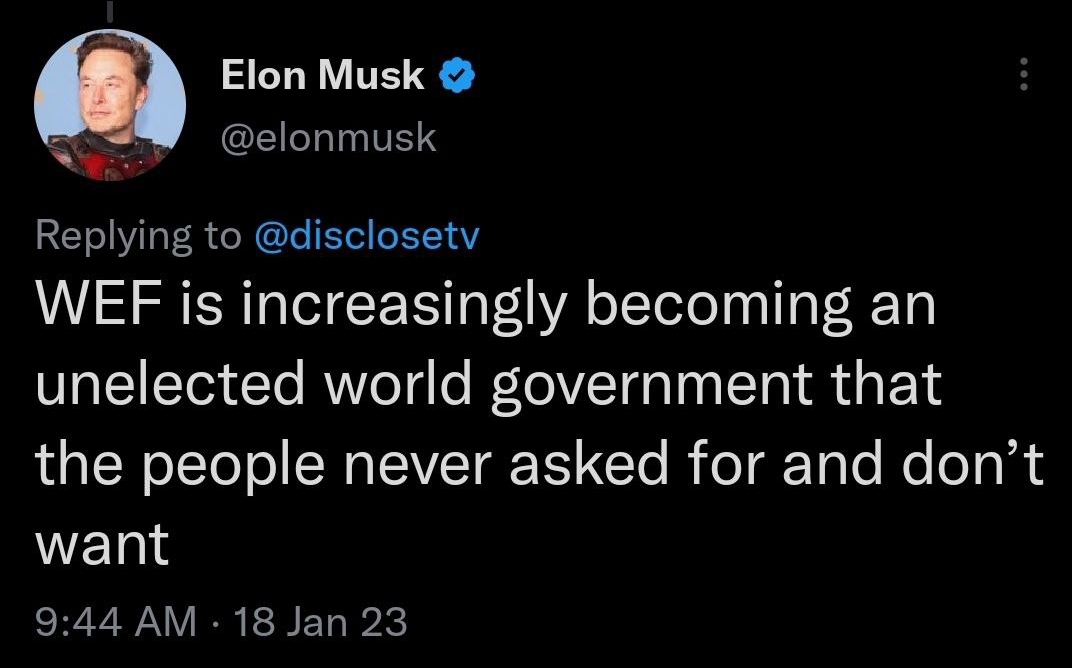
Task: Click the word "world" in the tweet
Action: pyautogui.click(x=398, y=383)
